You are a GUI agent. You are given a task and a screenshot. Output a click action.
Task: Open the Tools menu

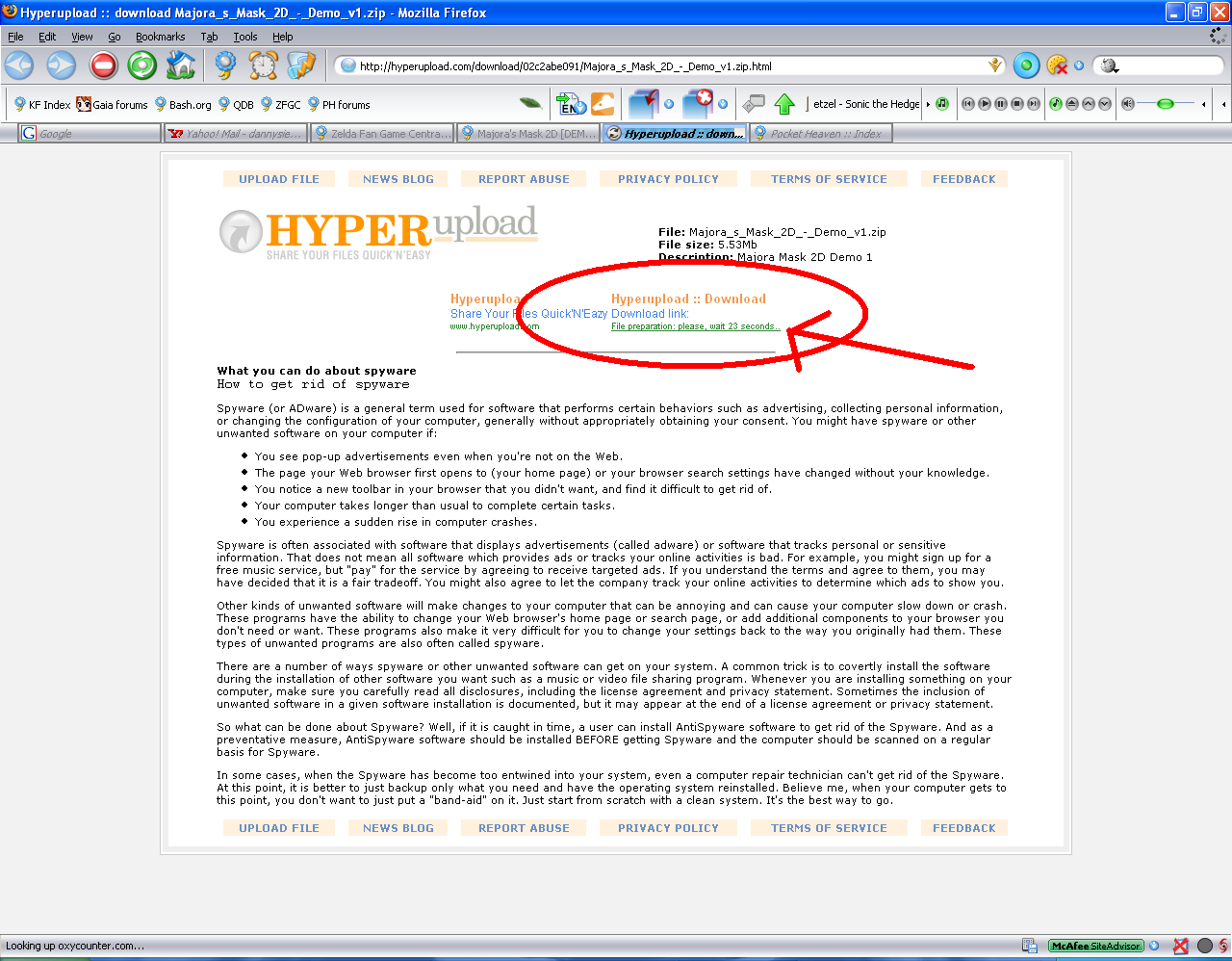click(245, 37)
